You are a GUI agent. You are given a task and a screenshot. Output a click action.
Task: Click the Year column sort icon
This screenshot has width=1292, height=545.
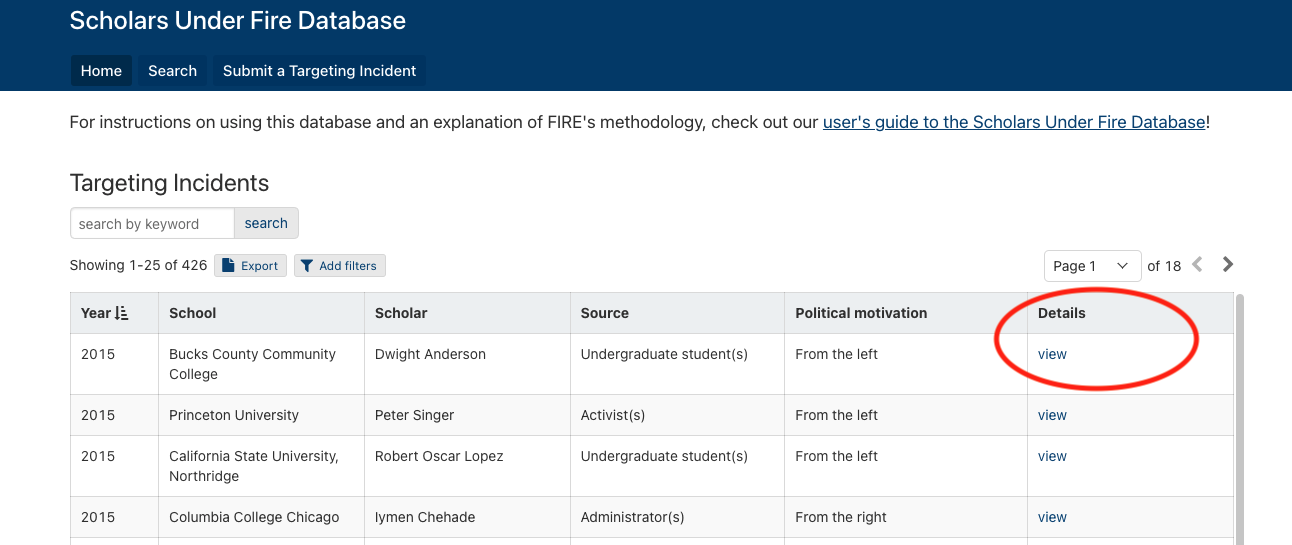(x=122, y=313)
